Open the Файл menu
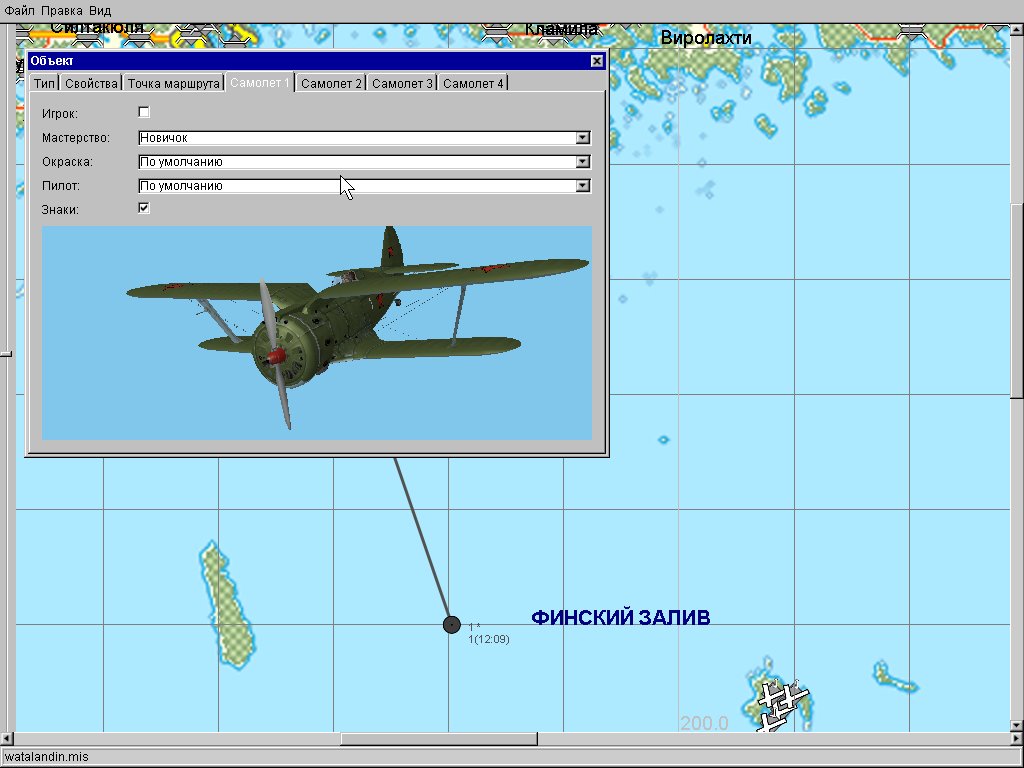Screen dimensions: 1024x768 pos(20,10)
